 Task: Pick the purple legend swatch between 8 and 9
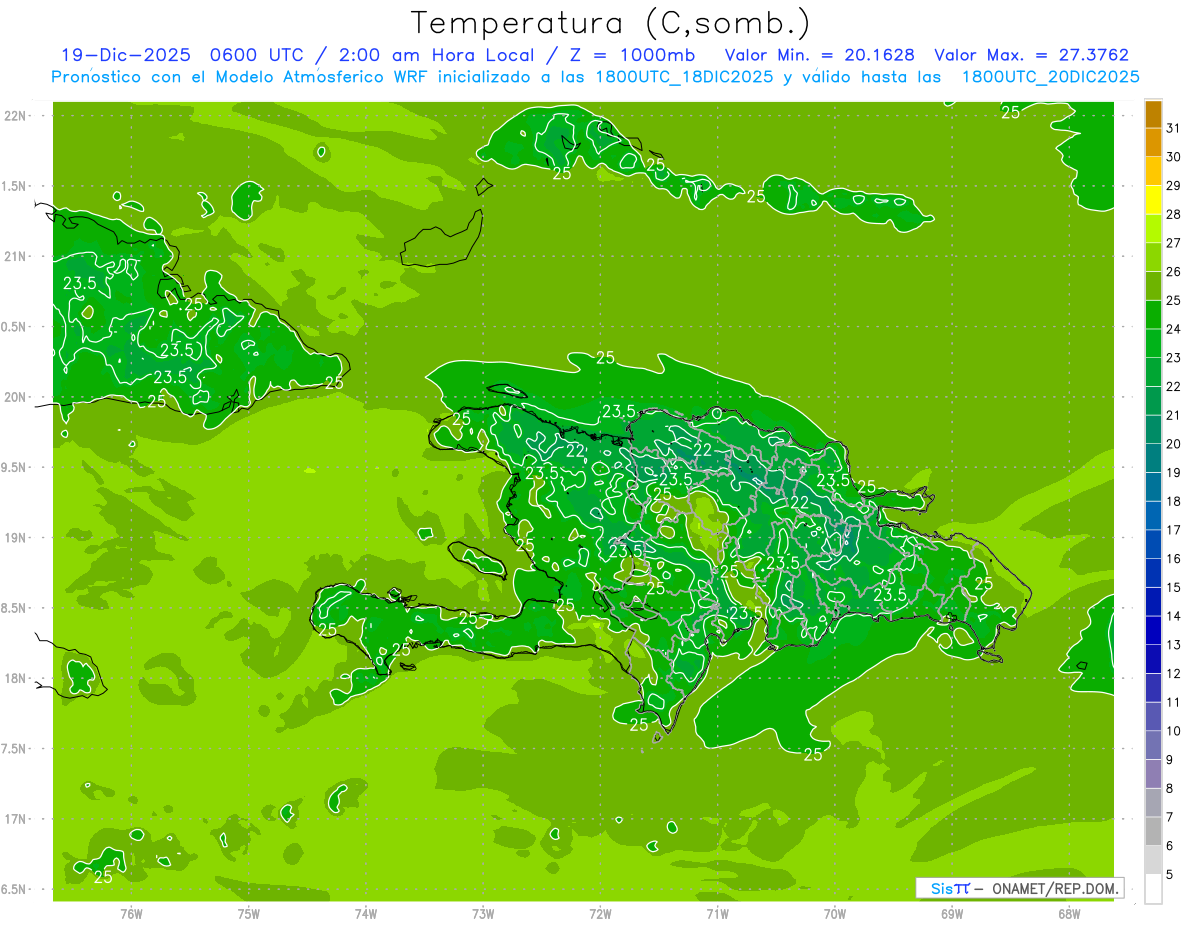[1153, 774]
